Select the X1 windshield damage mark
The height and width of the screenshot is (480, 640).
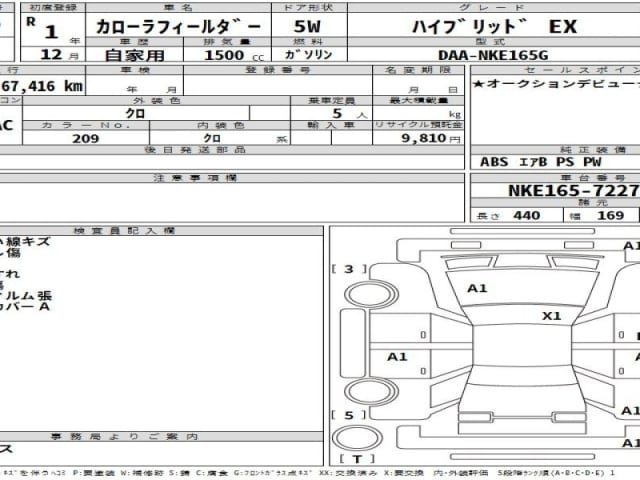coord(551,316)
